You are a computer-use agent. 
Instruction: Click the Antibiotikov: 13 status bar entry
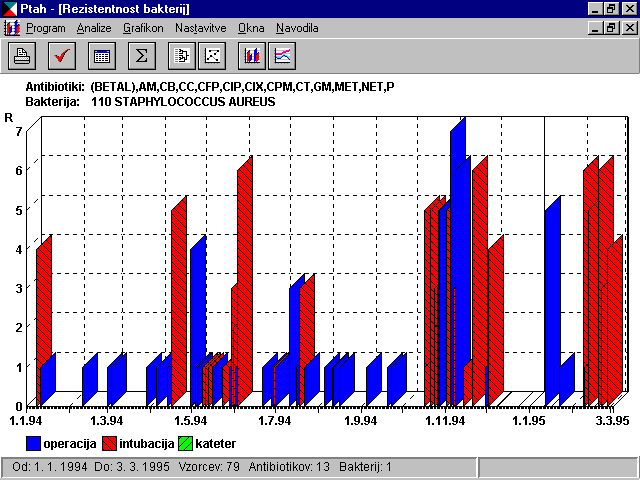pos(289,467)
